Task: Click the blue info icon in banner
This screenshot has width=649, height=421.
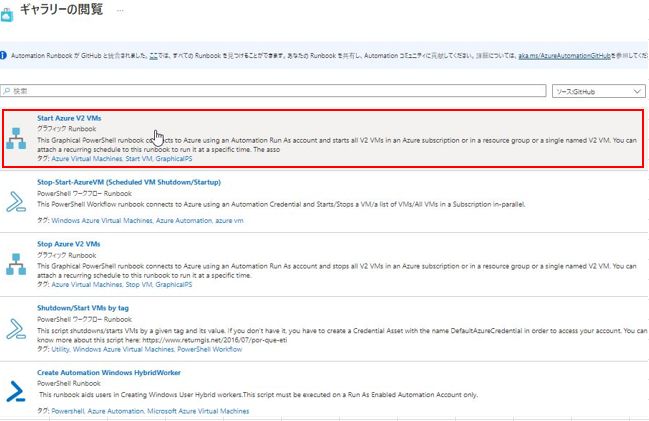Action: coord(3,55)
